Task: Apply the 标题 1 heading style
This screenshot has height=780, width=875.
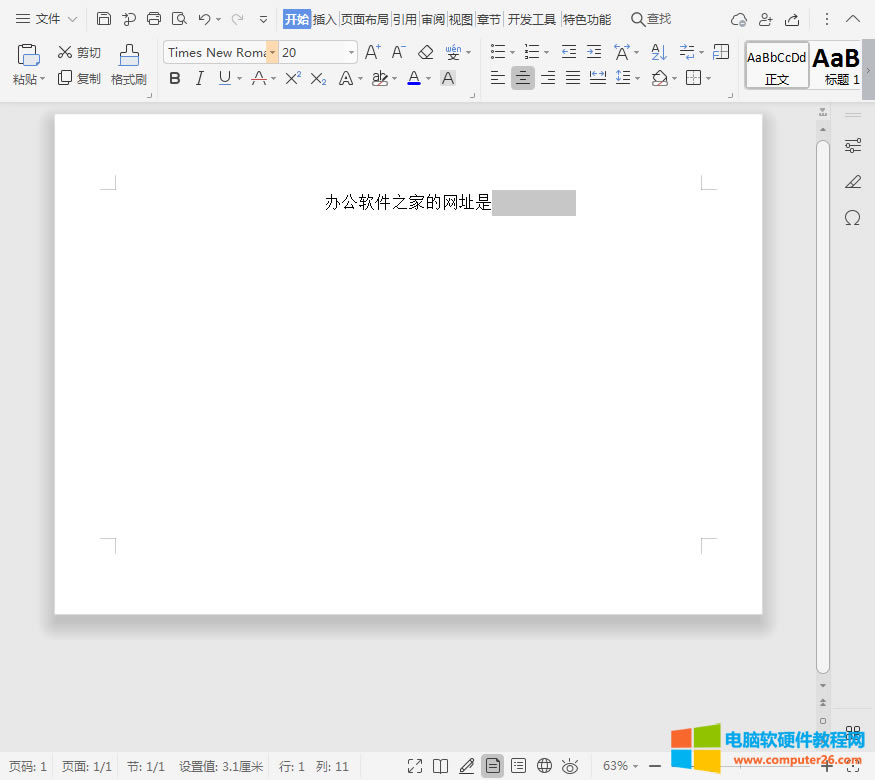Action: [838, 65]
